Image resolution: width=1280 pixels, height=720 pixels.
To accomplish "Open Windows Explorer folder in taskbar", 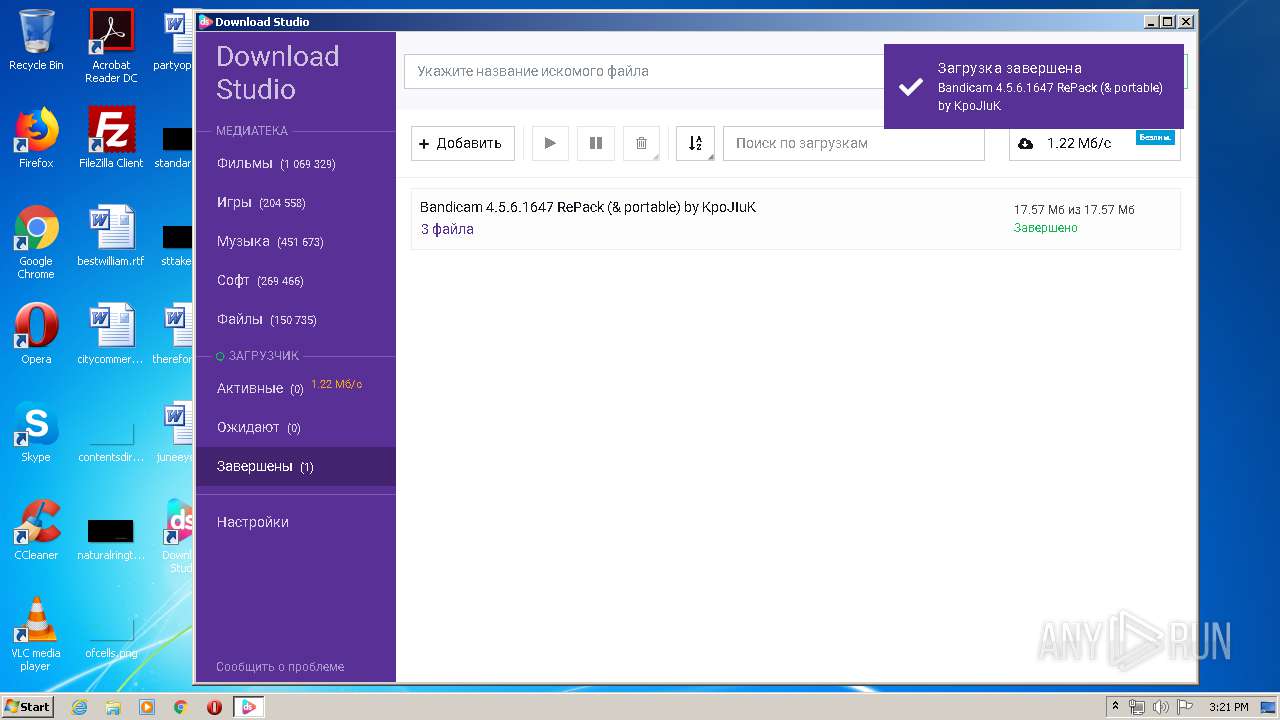I will tap(113, 707).
